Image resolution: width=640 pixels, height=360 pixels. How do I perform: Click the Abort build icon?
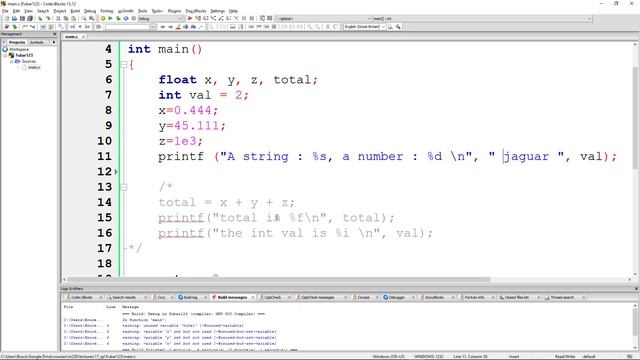pyautogui.click(x=133, y=18)
